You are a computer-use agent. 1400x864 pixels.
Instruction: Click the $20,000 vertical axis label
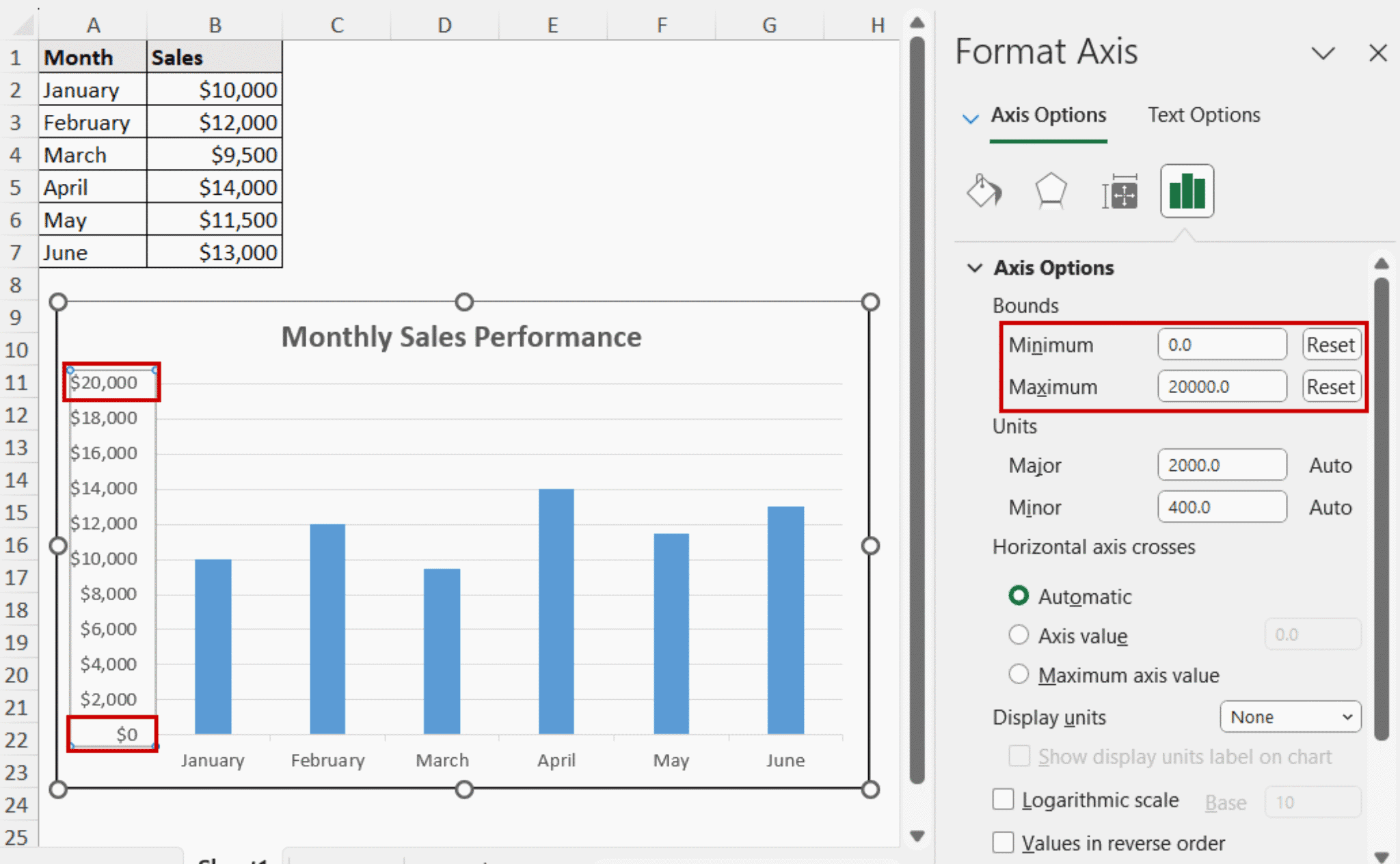(104, 382)
